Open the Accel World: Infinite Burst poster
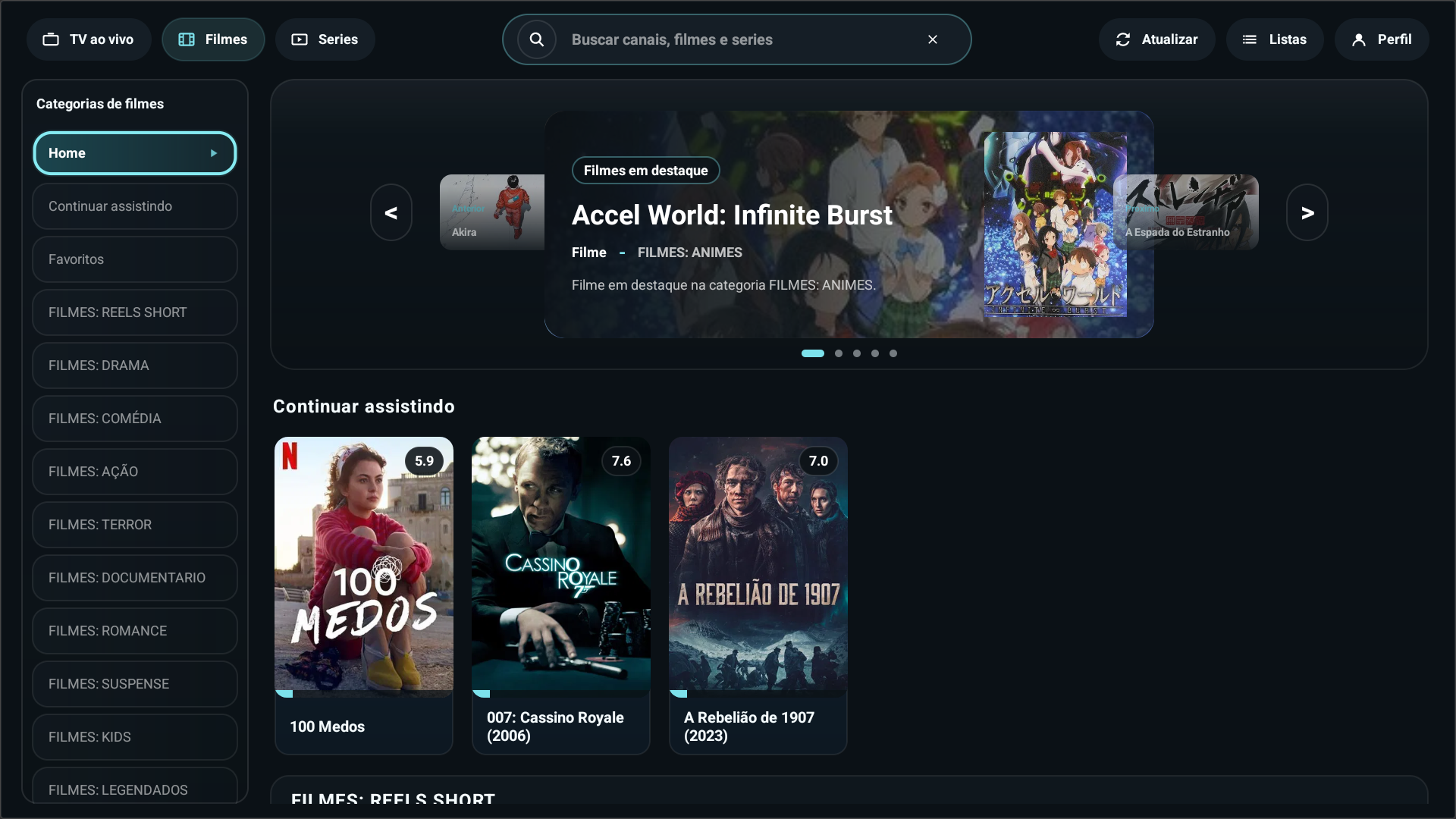The width and height of the screenshot is (1456, 819). pos(1055,224)
